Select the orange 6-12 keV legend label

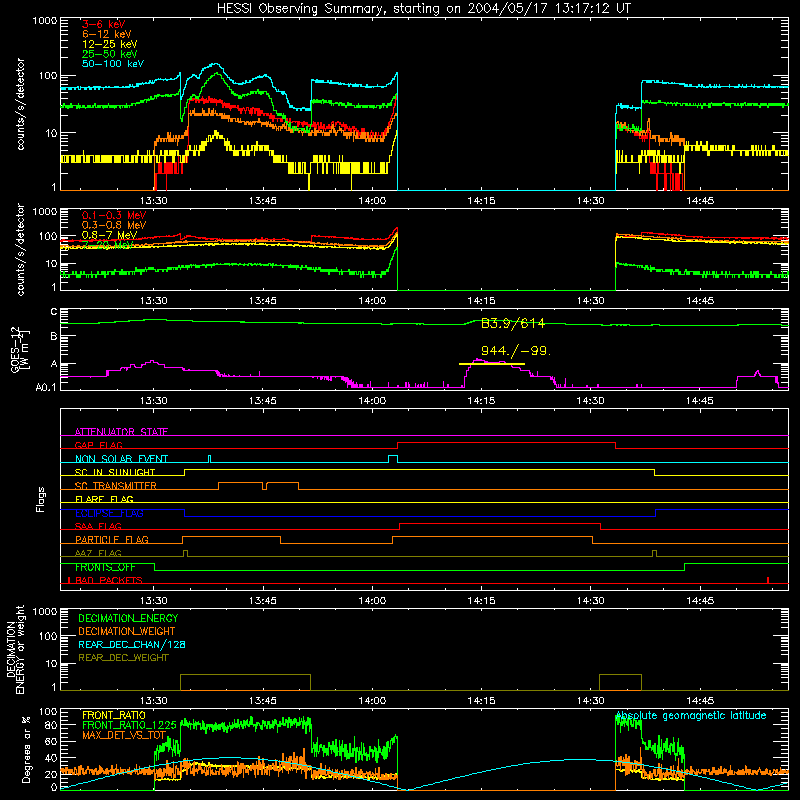pyautogui.click(x=107, y=34)
